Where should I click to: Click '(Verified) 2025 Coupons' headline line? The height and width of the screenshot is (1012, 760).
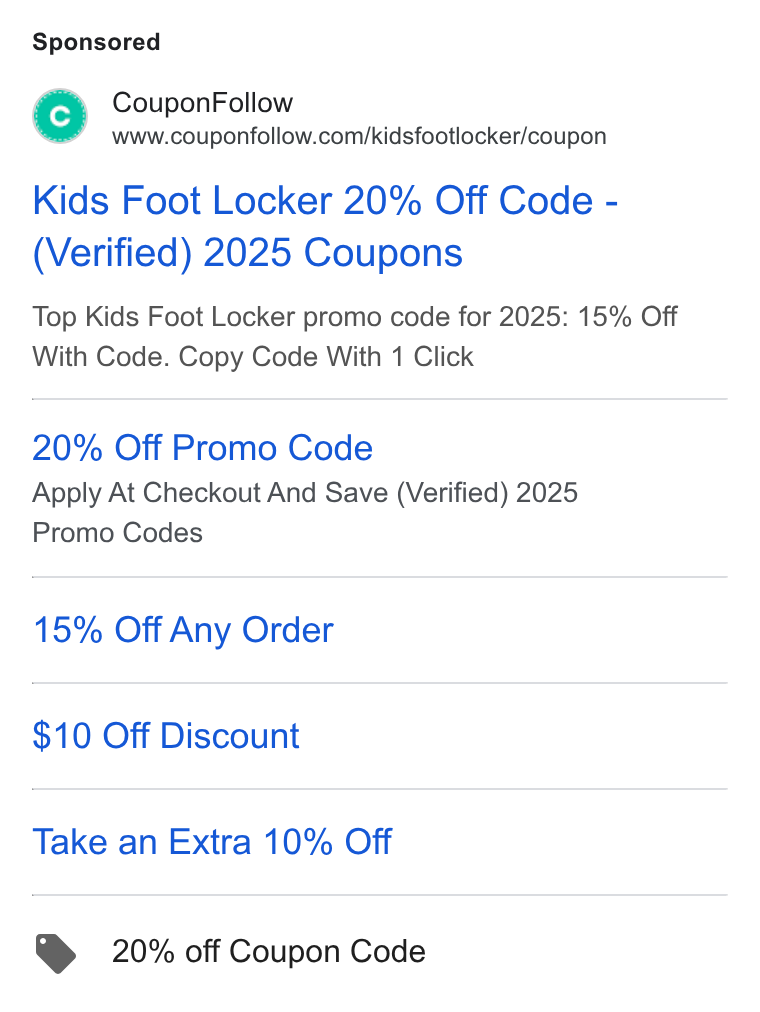coord(248,252)
